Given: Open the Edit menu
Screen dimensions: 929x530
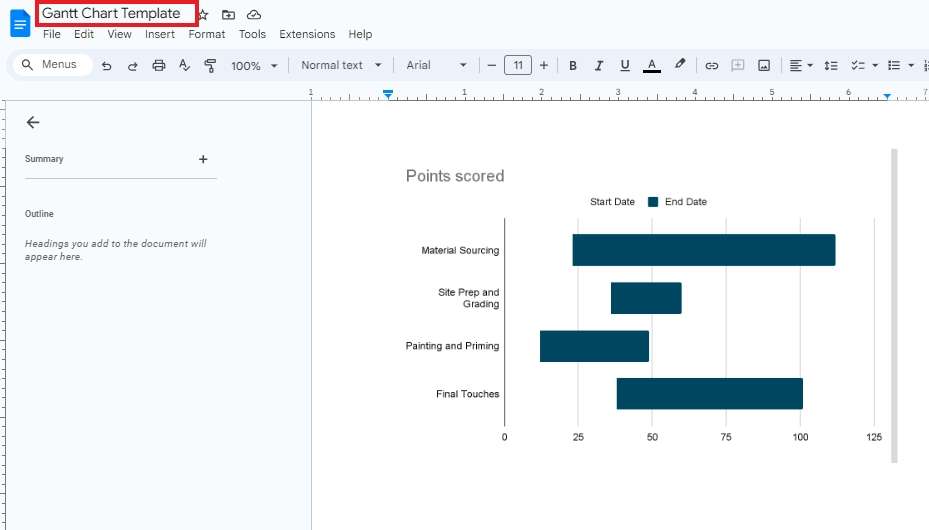Looking at the screenshot, I should (x=84, y=34).
